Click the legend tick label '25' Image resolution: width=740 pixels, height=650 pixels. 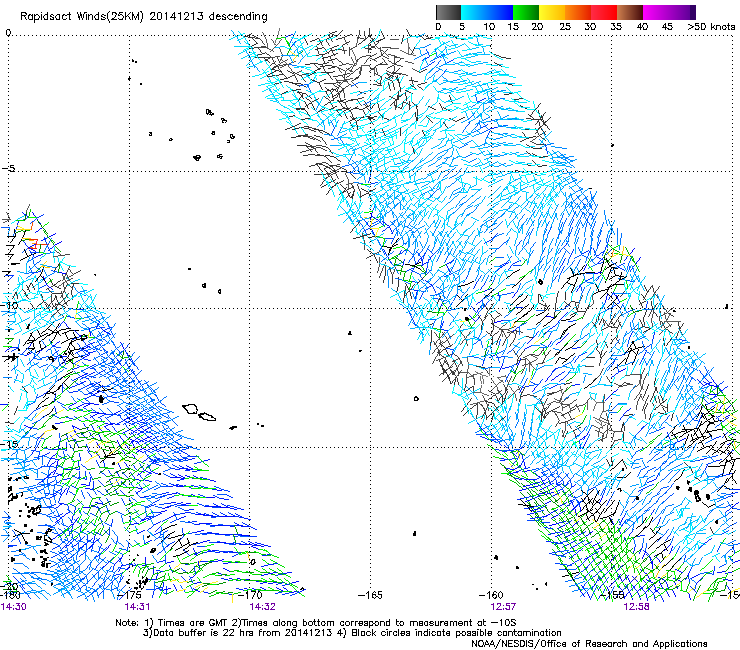(565, 27)
